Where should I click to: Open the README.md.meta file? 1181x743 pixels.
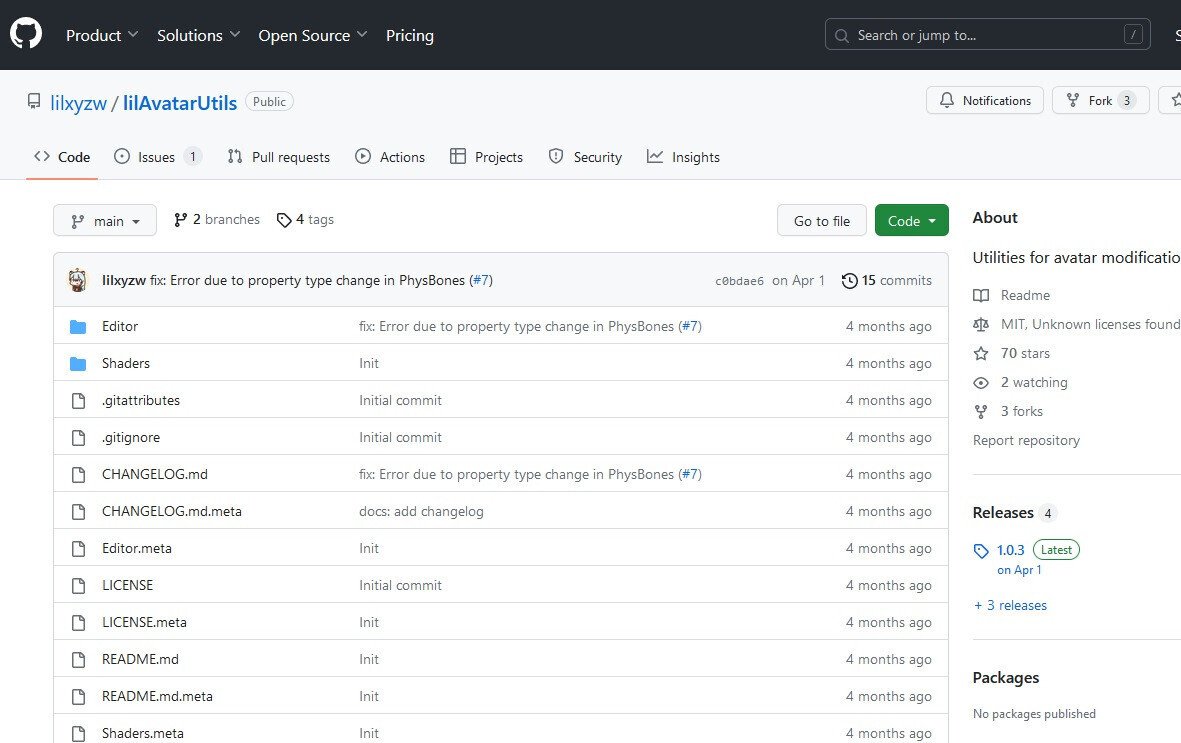pos(157,696)
